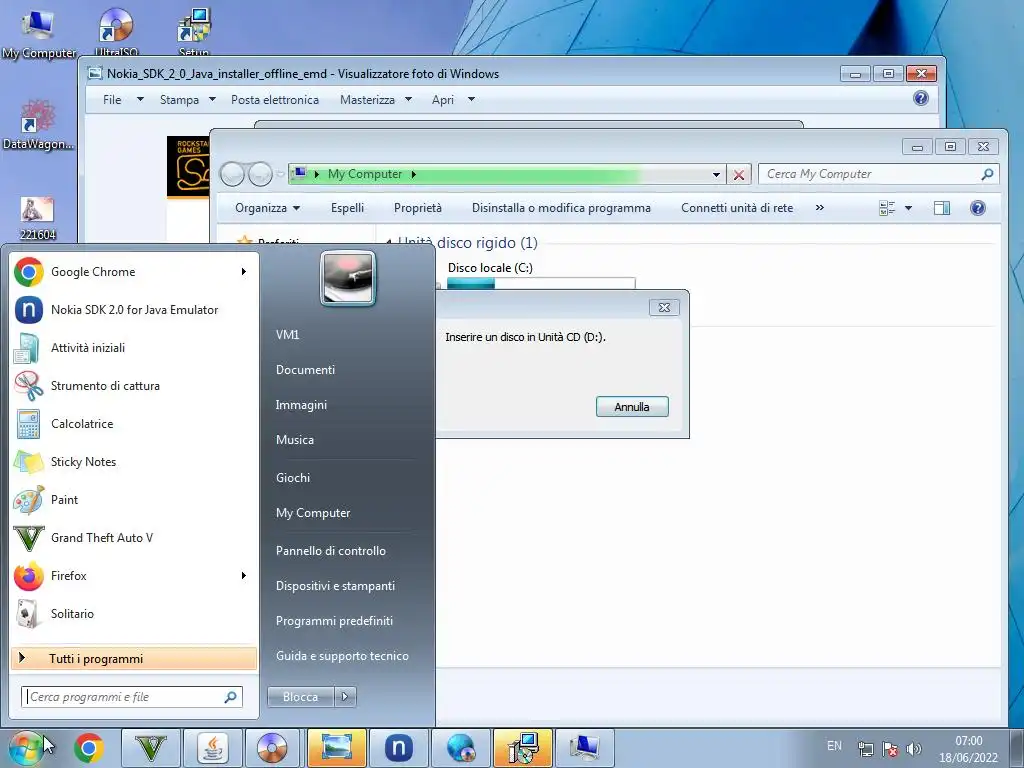Screen dimensions: 1024x768
Task: Open My Computer desktop shortcut
Action: coord(38,33)
